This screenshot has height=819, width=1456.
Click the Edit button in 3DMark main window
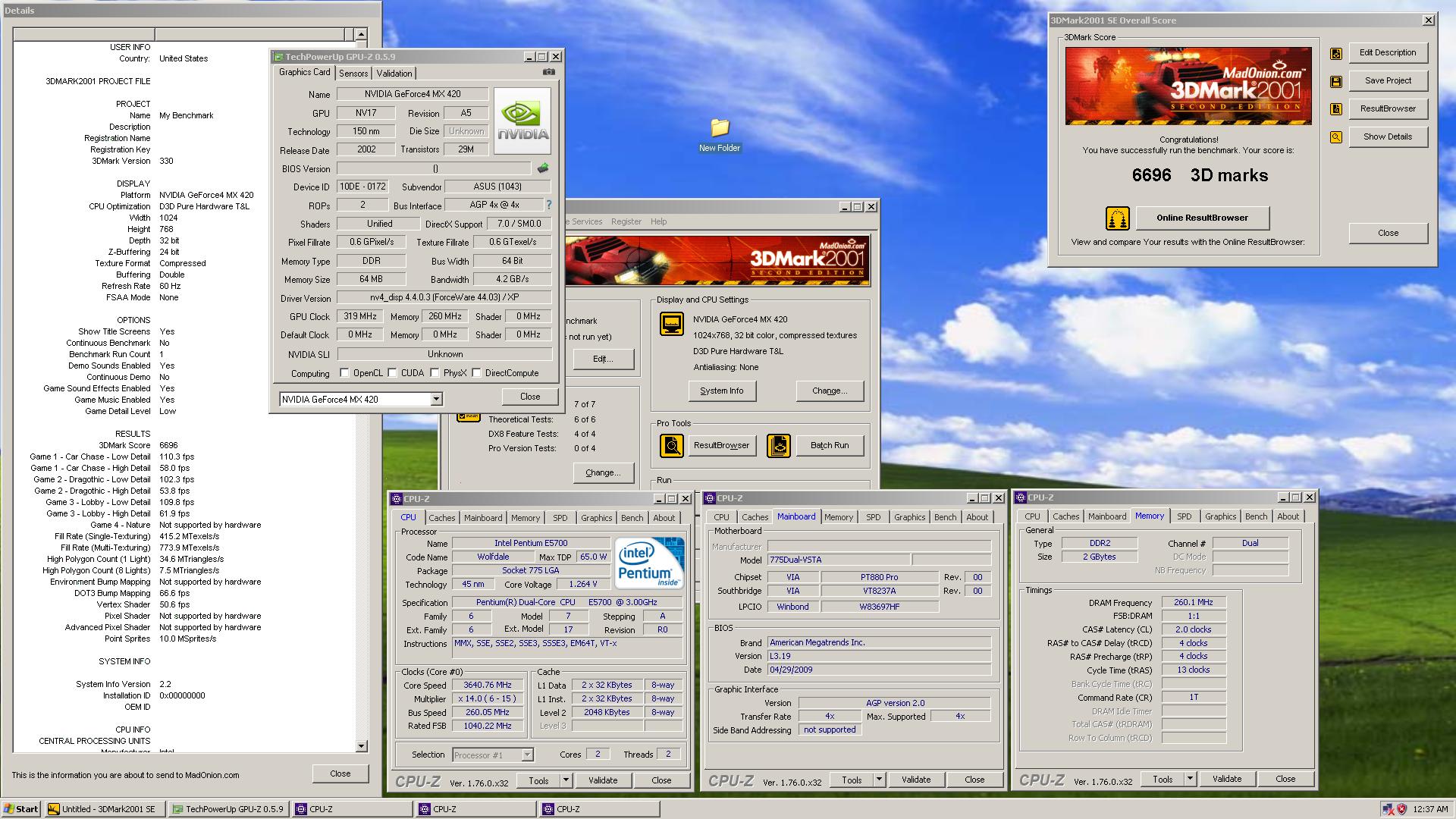click(603, 359)
